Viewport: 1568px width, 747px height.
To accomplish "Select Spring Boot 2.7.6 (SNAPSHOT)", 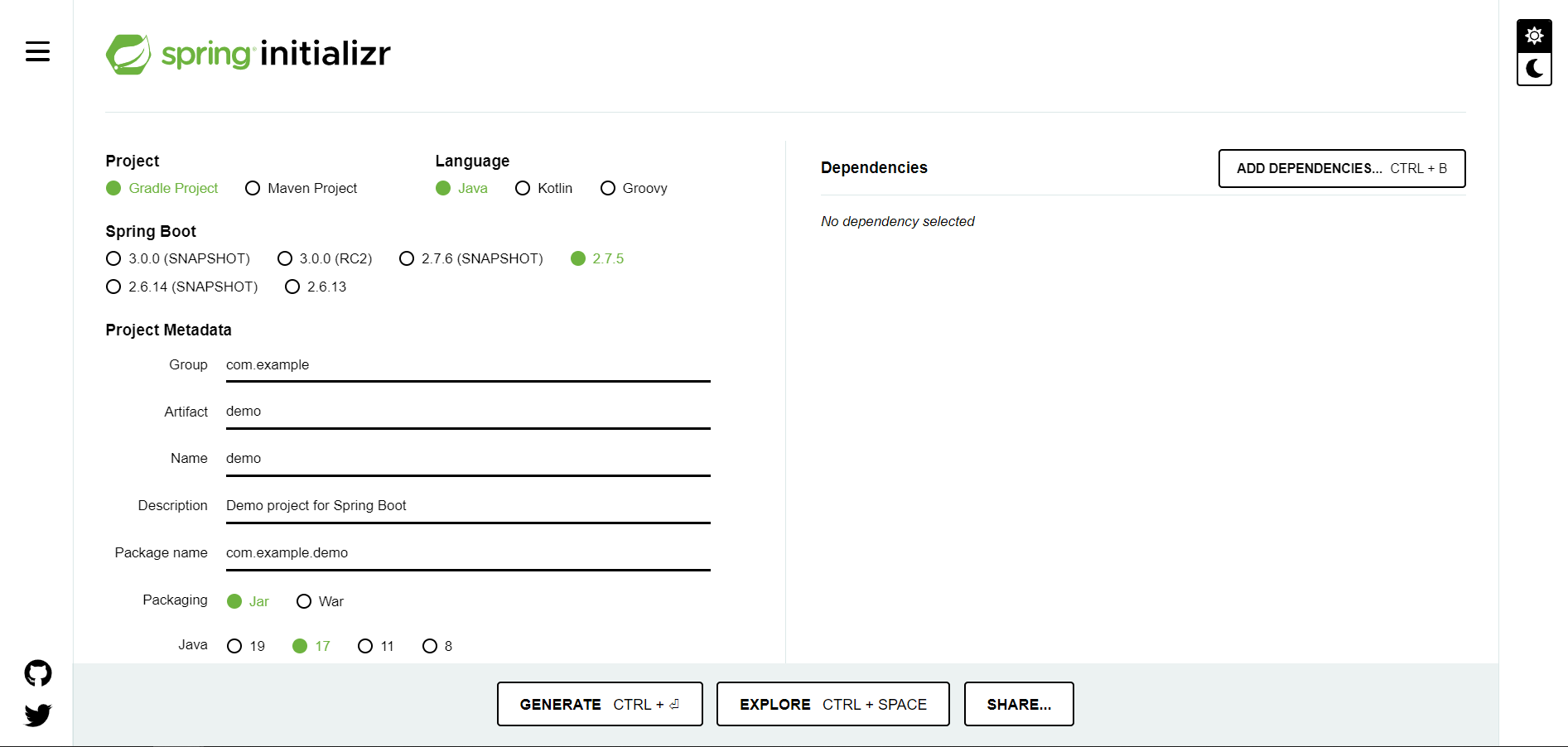I will [471, 258].
